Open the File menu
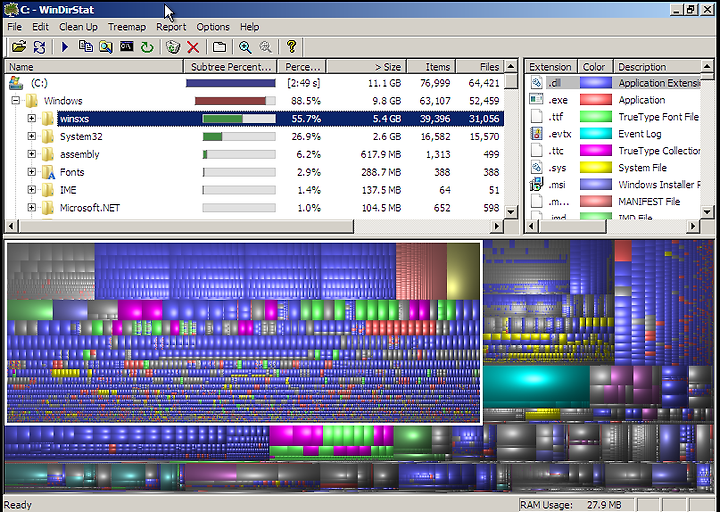 tap(14, 27)
